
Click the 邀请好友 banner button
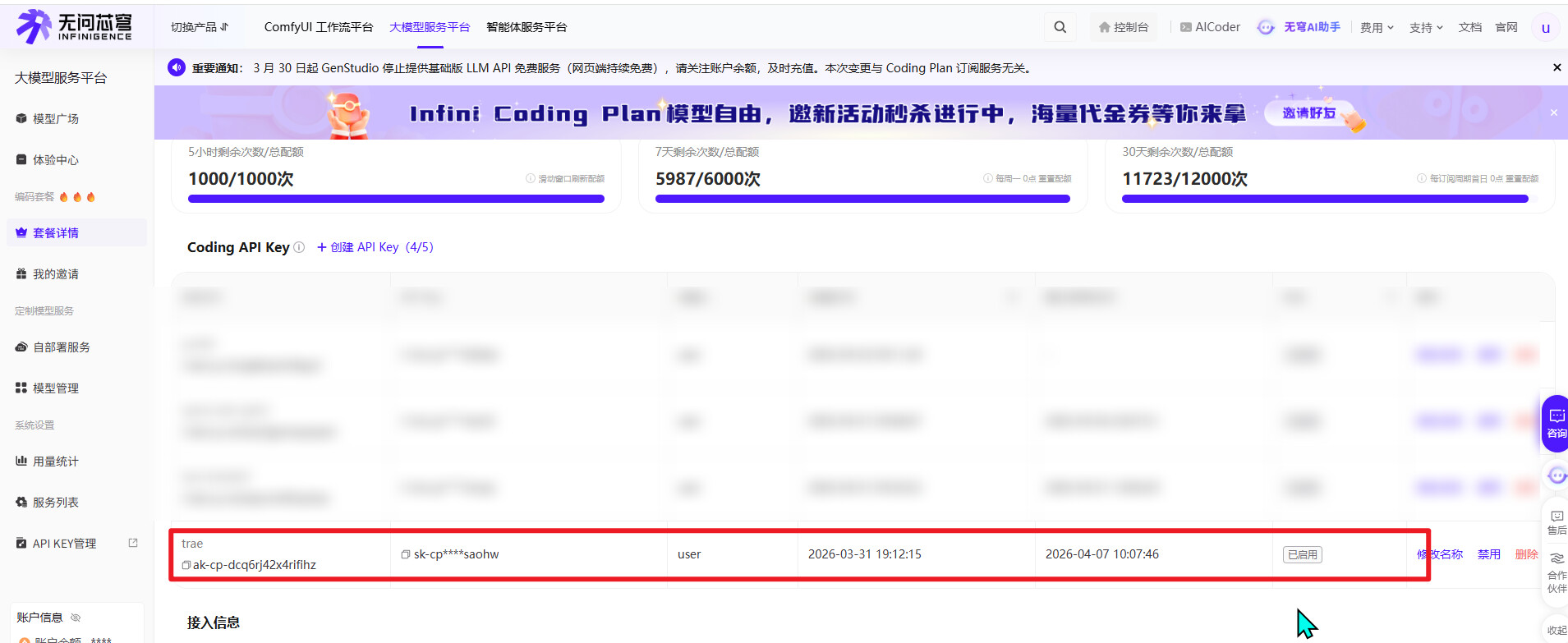[x=1308, y=113]
